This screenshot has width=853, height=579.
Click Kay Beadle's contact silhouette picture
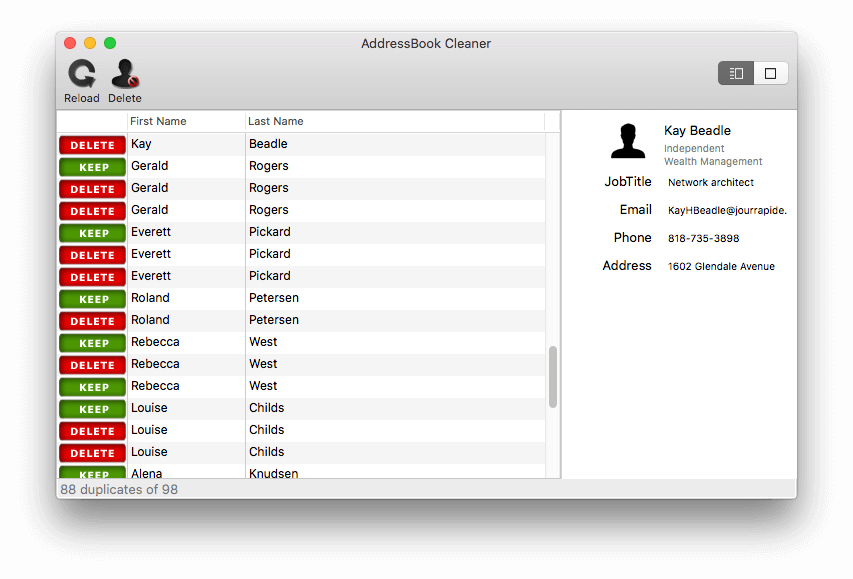pyautogui.click(x=628, y=141)
